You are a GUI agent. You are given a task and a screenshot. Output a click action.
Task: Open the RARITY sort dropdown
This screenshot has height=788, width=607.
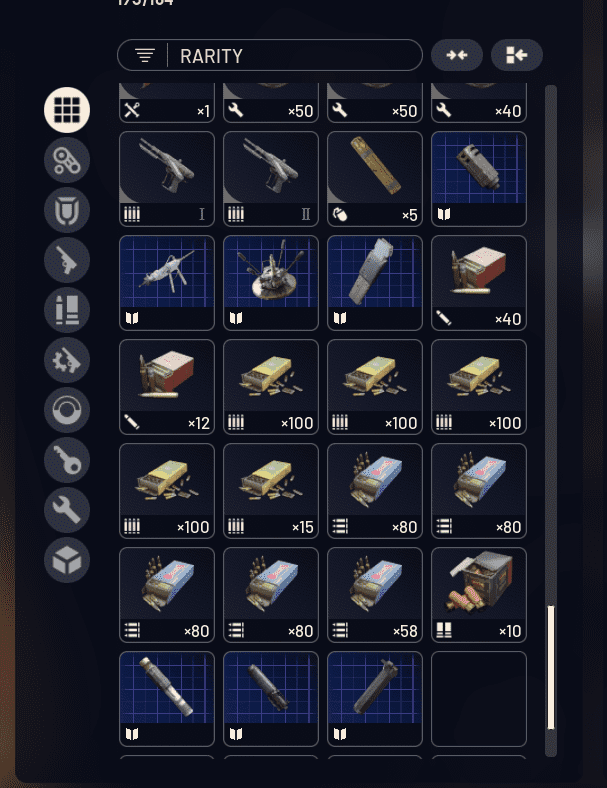[x=270, y=55]
